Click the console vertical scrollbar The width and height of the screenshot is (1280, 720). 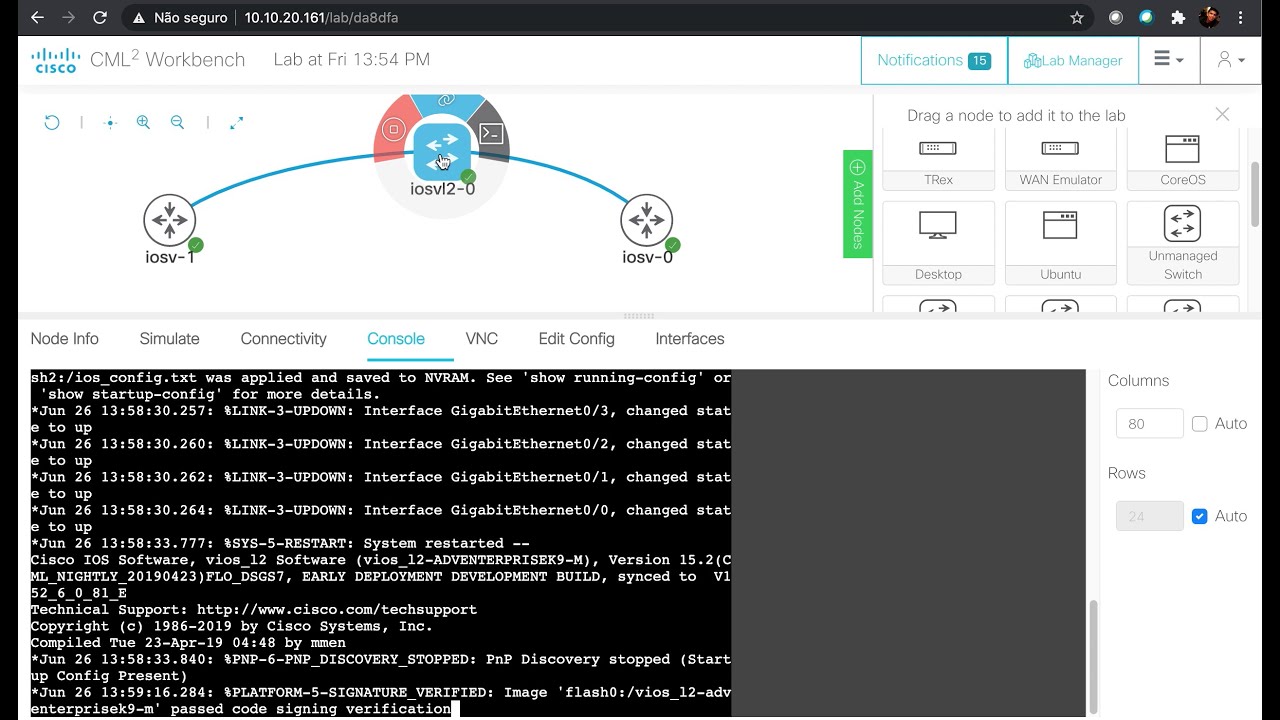click(x=1092, y=657)
